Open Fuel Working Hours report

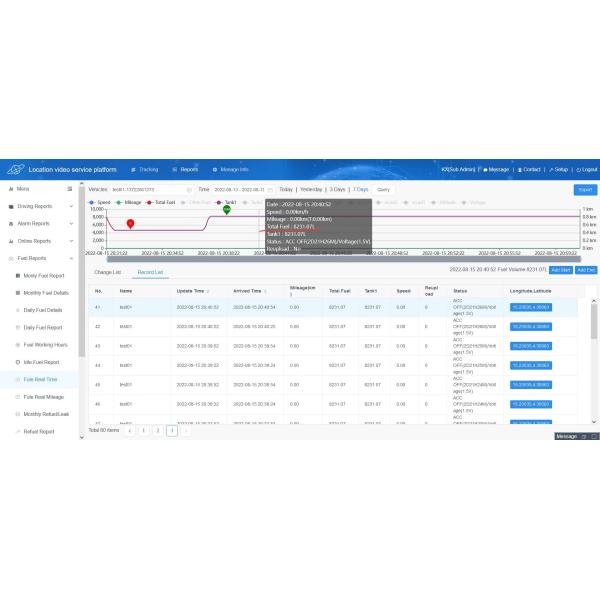pos(45,344)
